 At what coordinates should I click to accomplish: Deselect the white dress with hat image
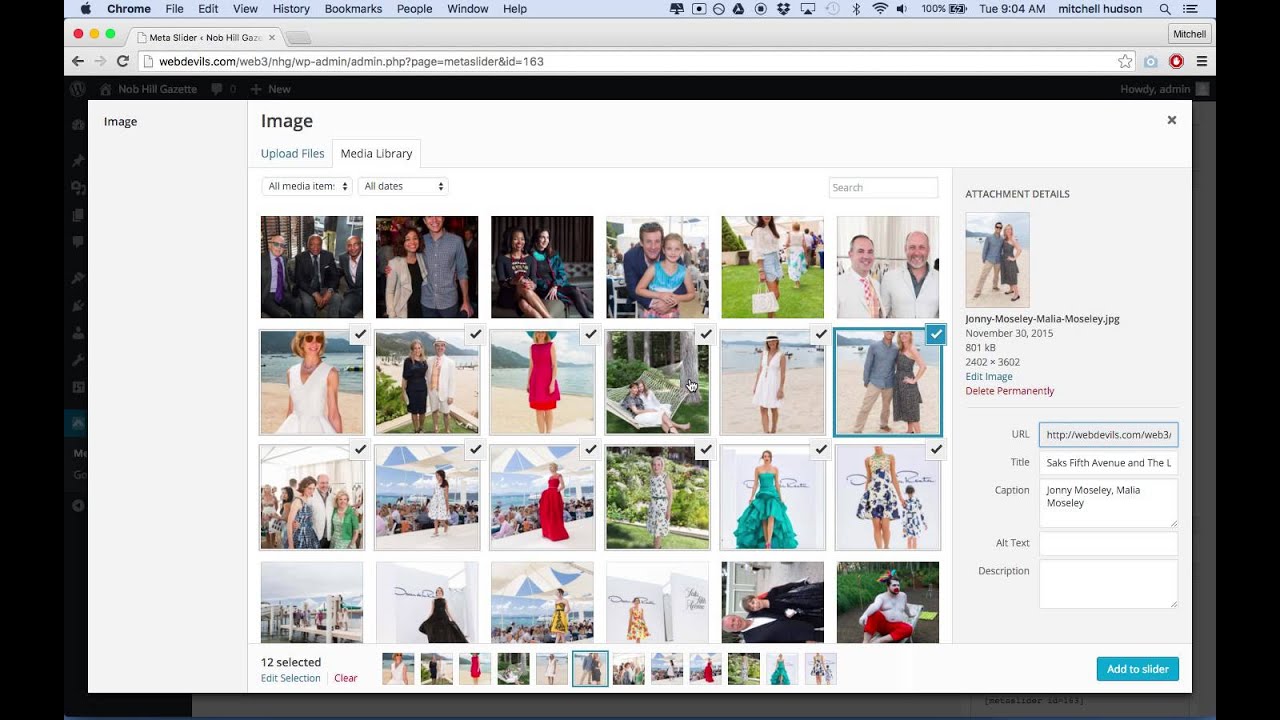(x=821, y=334)
